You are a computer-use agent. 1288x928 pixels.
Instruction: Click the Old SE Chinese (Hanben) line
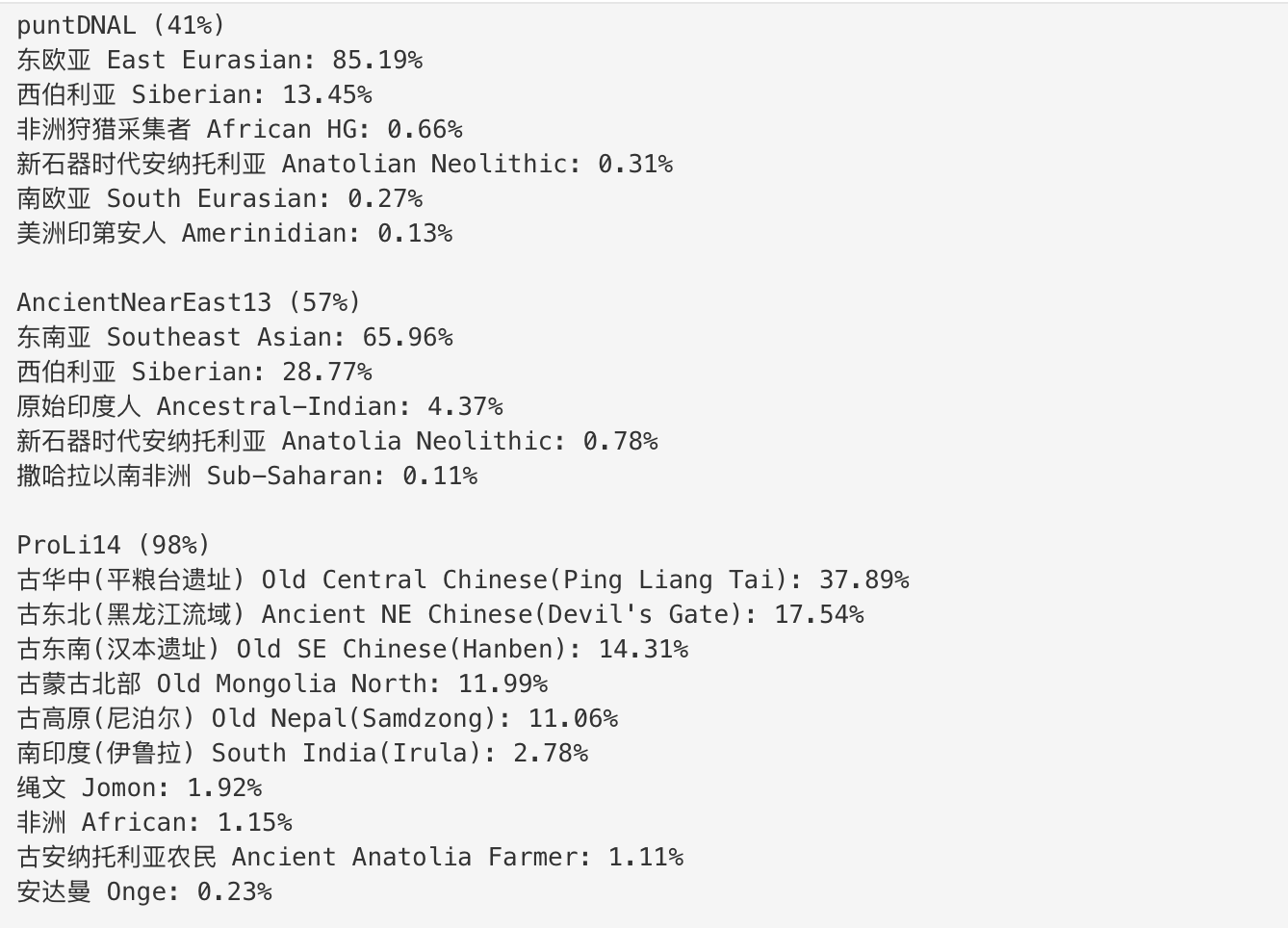(352, 649)
